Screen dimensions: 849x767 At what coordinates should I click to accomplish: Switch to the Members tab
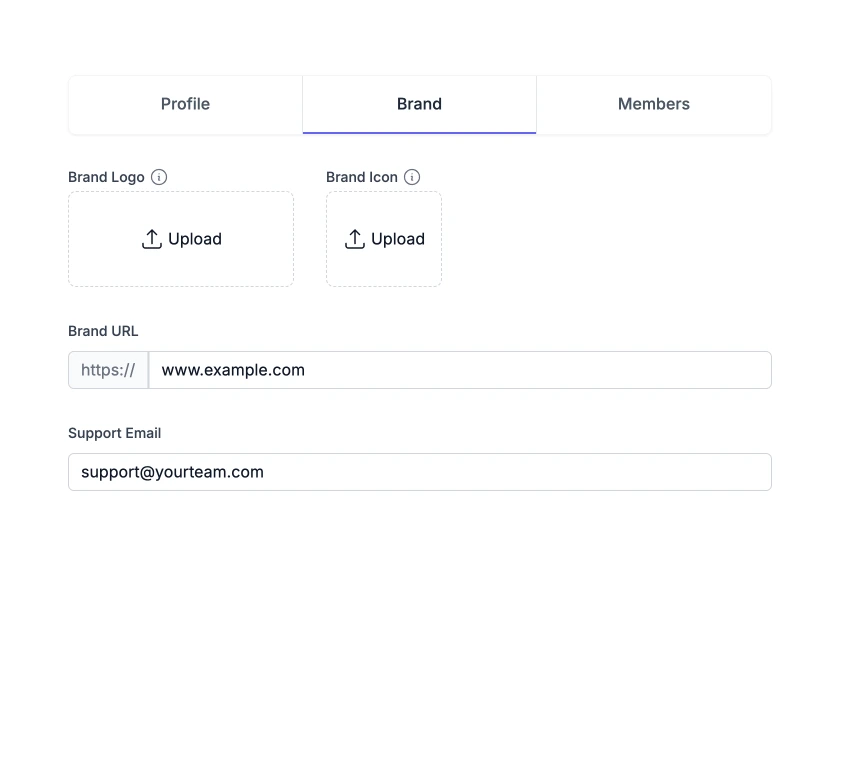[653, 104]
